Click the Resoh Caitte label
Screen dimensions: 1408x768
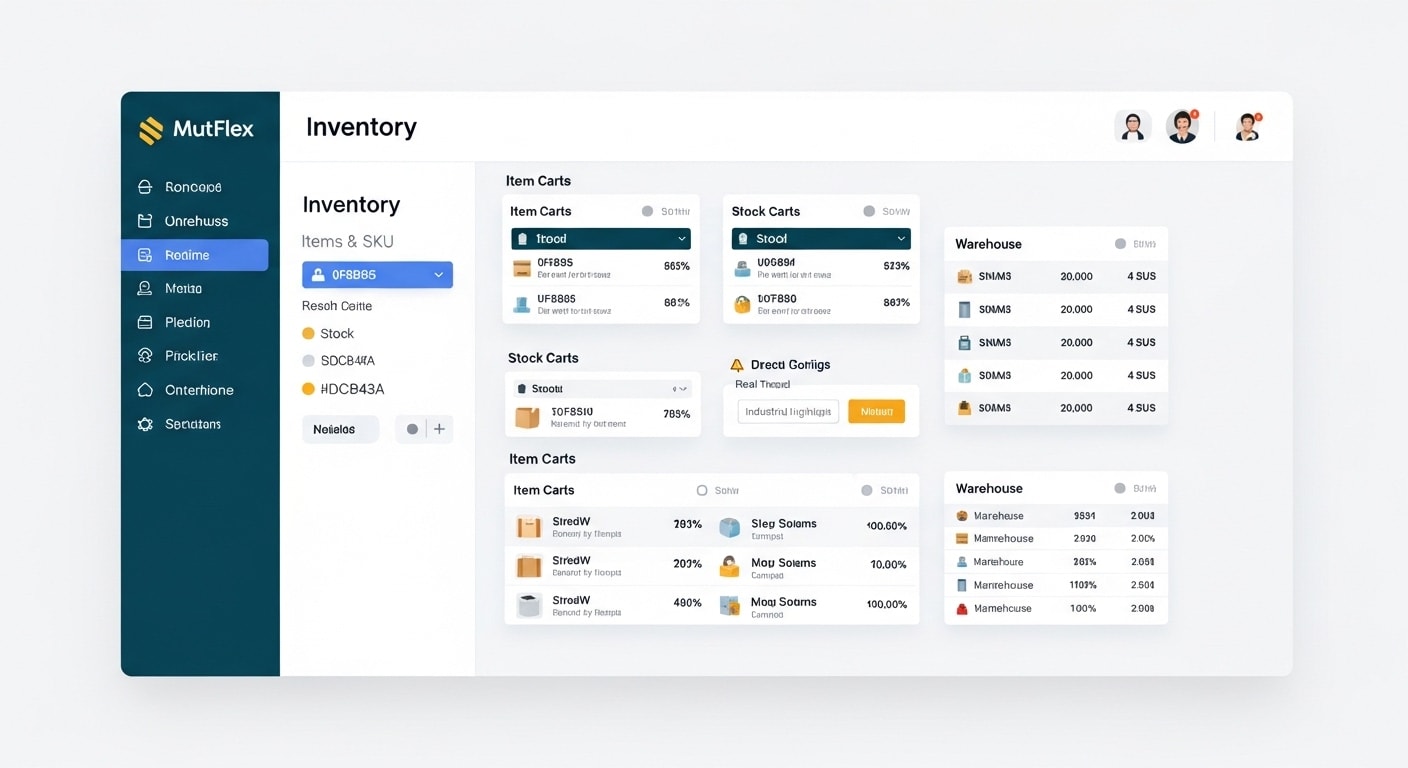(337, 306)
